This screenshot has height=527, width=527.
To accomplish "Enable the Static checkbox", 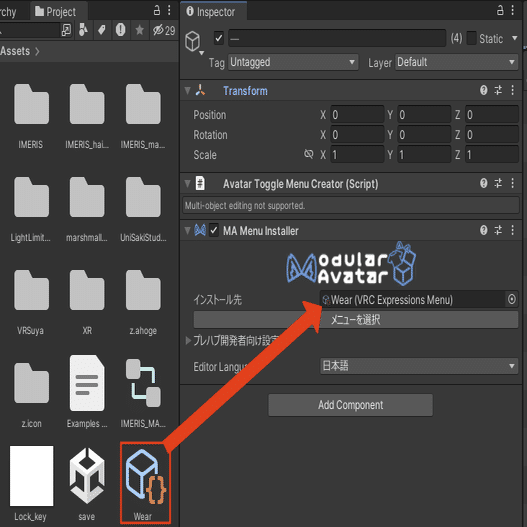I will (x=472, y=38).
